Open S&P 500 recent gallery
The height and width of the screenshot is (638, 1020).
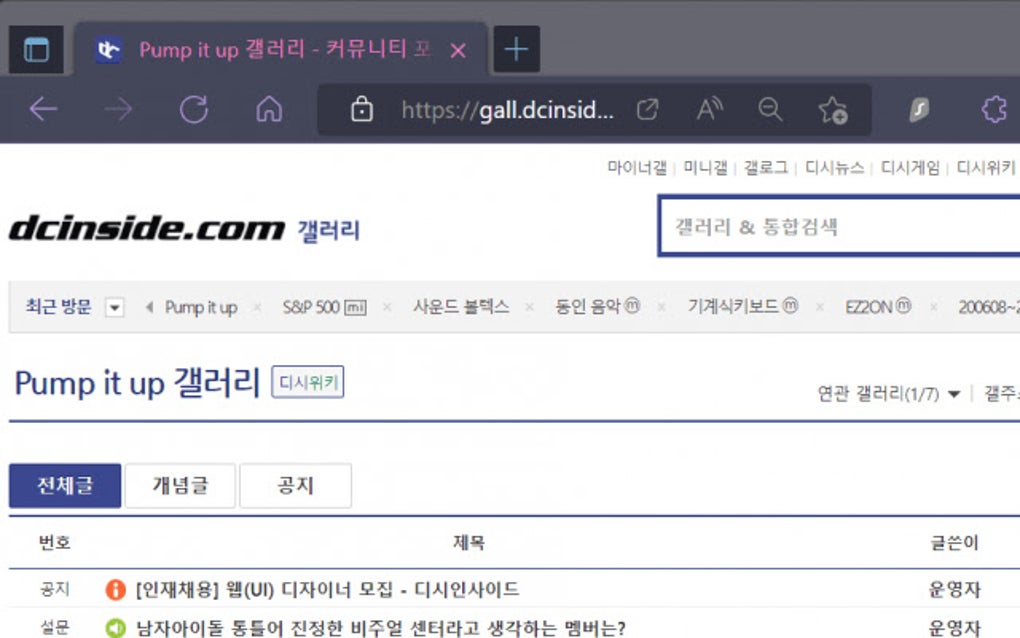[x=324, y=307]
